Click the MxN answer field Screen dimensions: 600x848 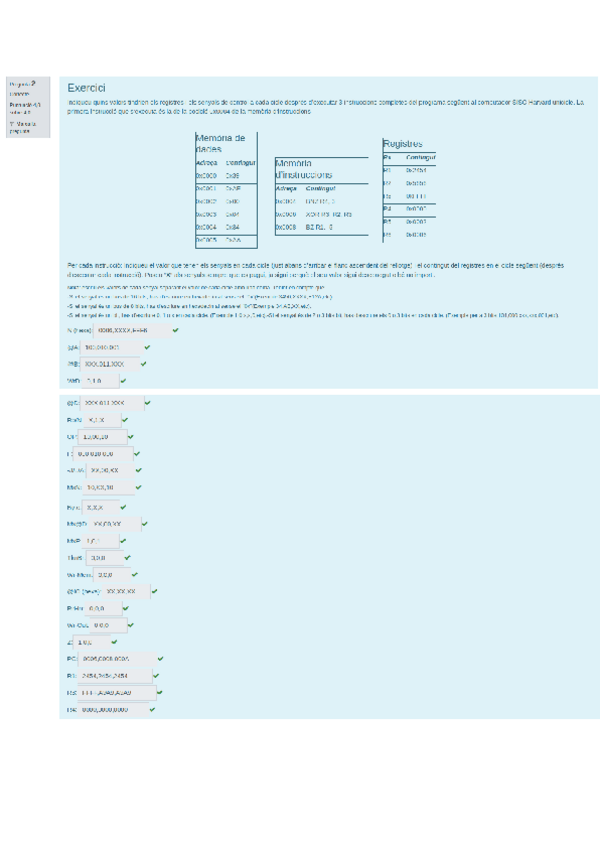108,487
